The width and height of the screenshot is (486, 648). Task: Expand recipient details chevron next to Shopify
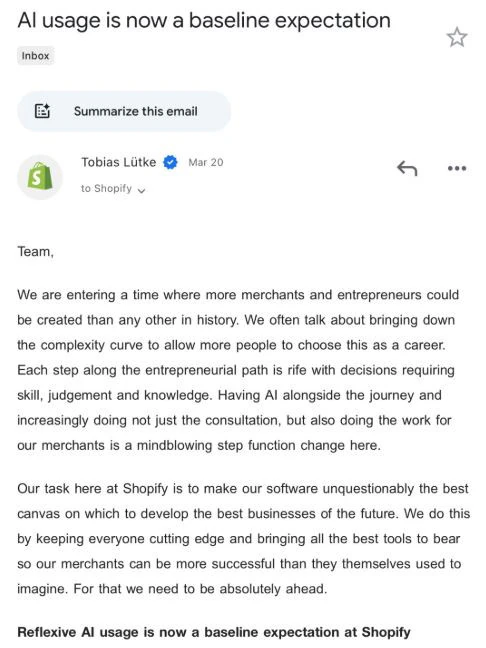click(141, 190)
